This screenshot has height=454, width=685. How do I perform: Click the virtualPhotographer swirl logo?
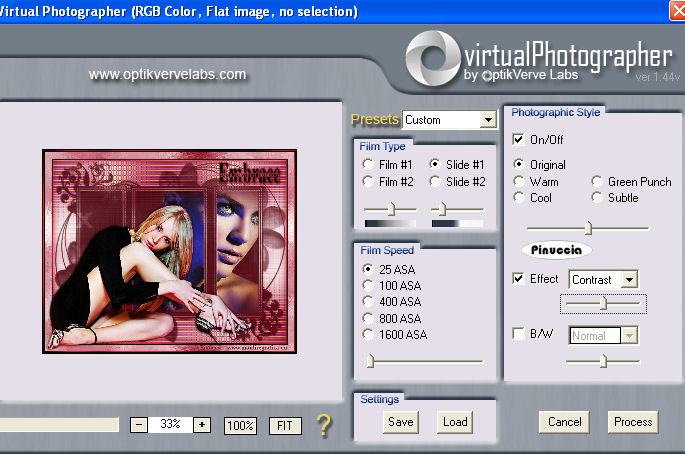tap(432, 58)
